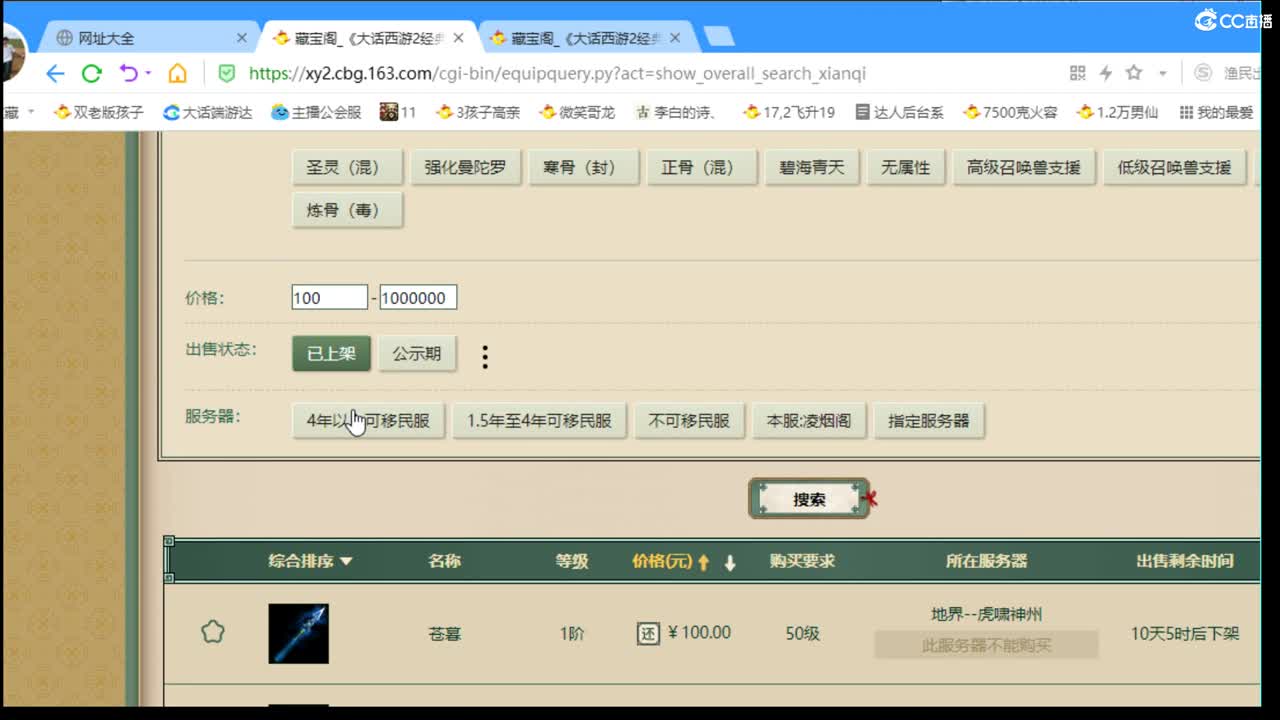Open a new browser tab
The width and height of the screenshot is (1280, 720).
719,37
